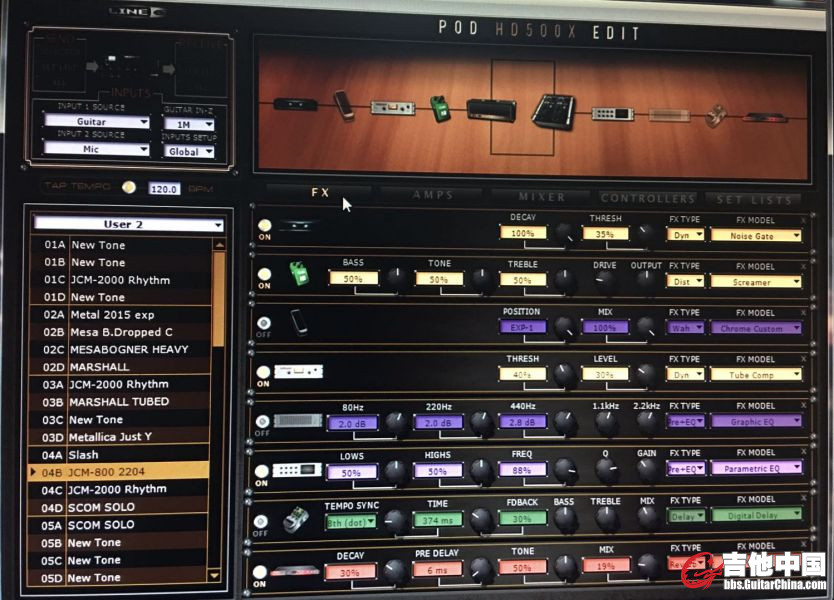
Task: Select preset 03D Metallica Just Y
Action: [x=119, y=437]
